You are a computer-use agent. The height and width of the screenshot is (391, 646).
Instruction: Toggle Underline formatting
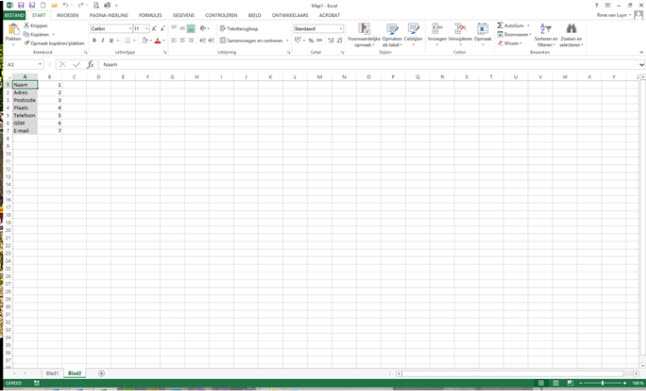point(111,40)
